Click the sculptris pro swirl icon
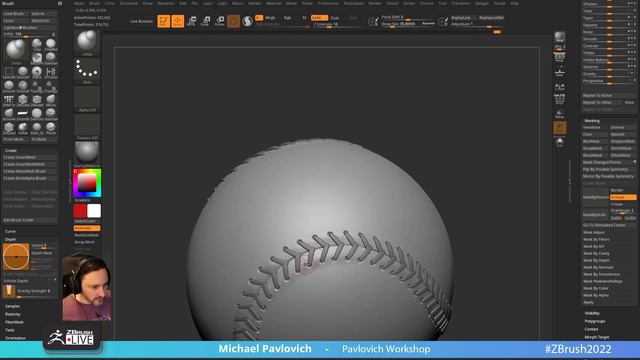640x360 pixels. [x=247, y=21]
